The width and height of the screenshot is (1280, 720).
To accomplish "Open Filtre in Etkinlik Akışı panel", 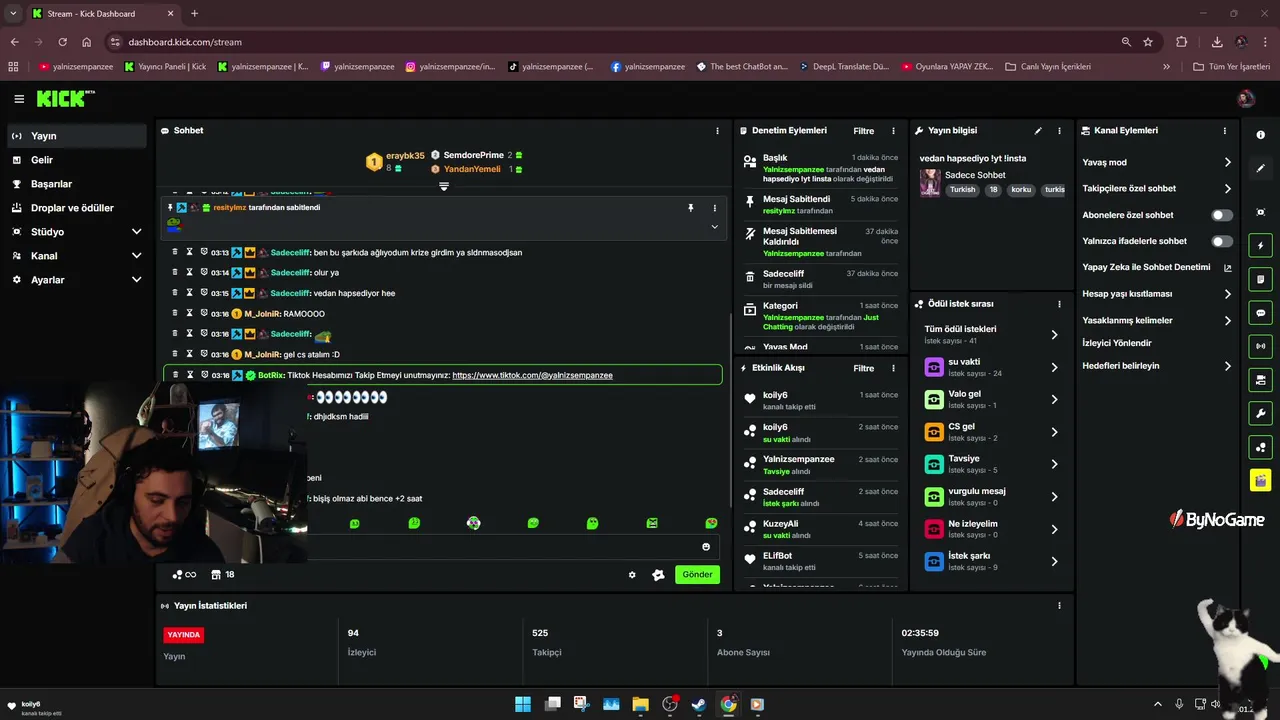I will [863, 368].
